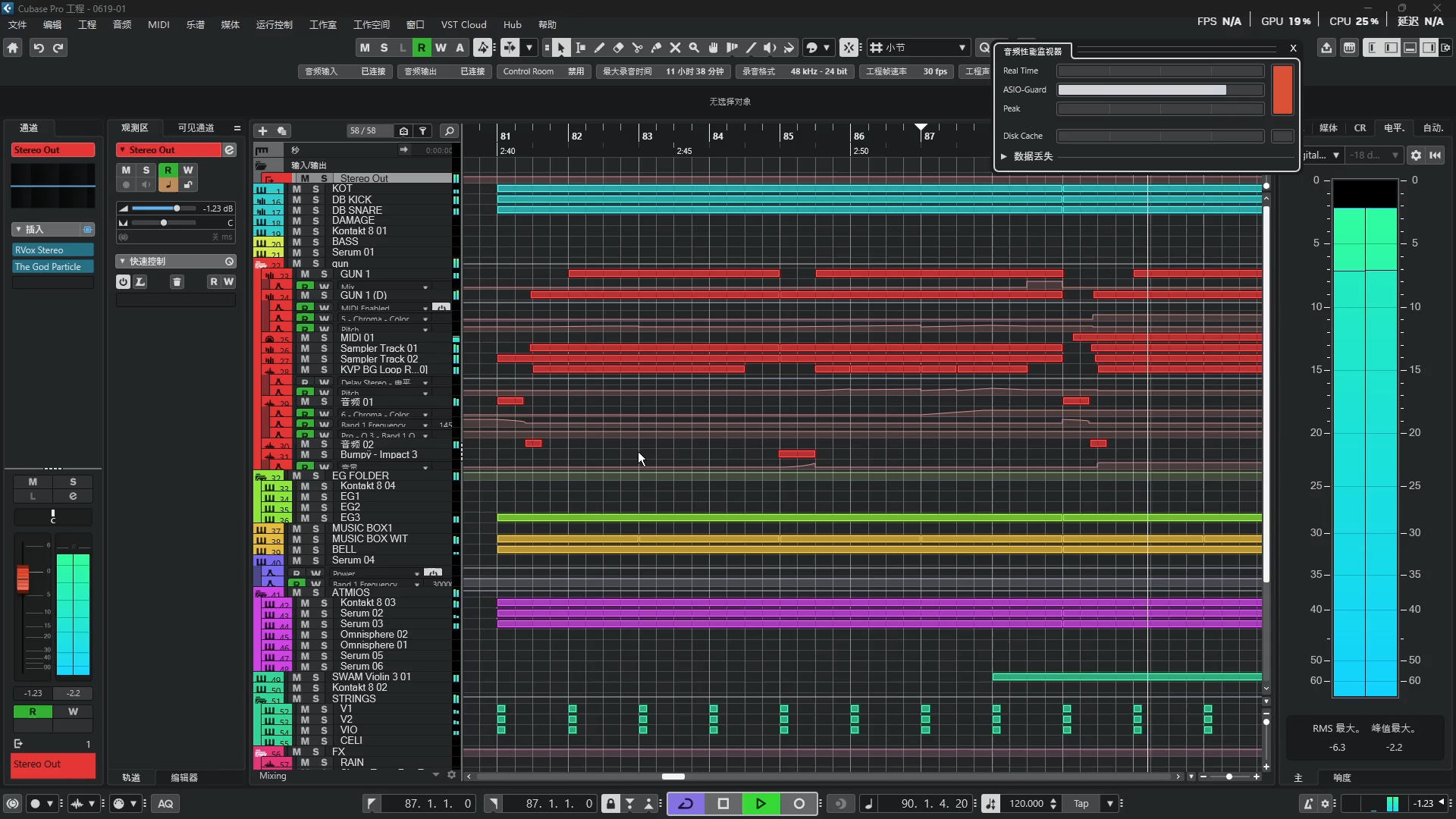Select the Line tool
The width and height of the screenshot is (1456, 819).
[x=751, y=48]
